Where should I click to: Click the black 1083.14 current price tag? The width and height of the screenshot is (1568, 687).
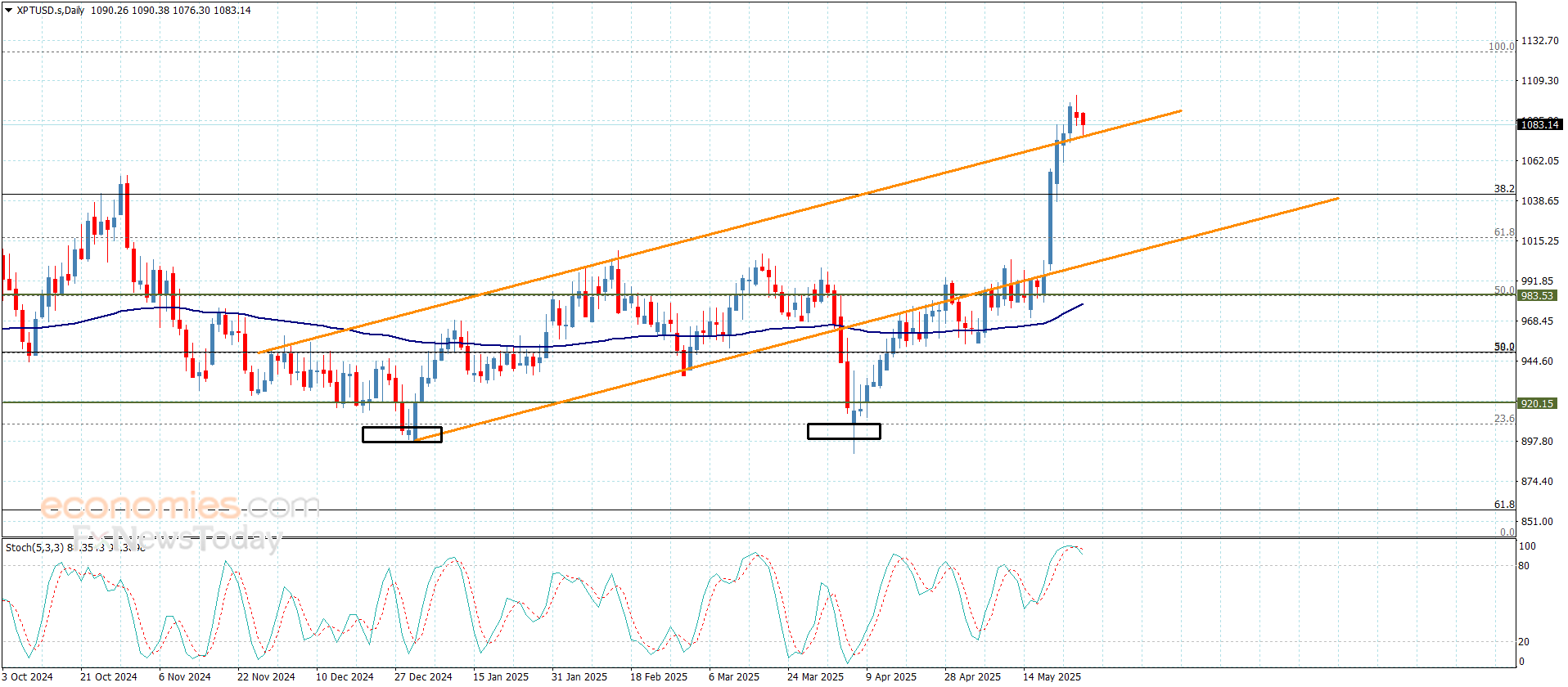pos(1539,124)
